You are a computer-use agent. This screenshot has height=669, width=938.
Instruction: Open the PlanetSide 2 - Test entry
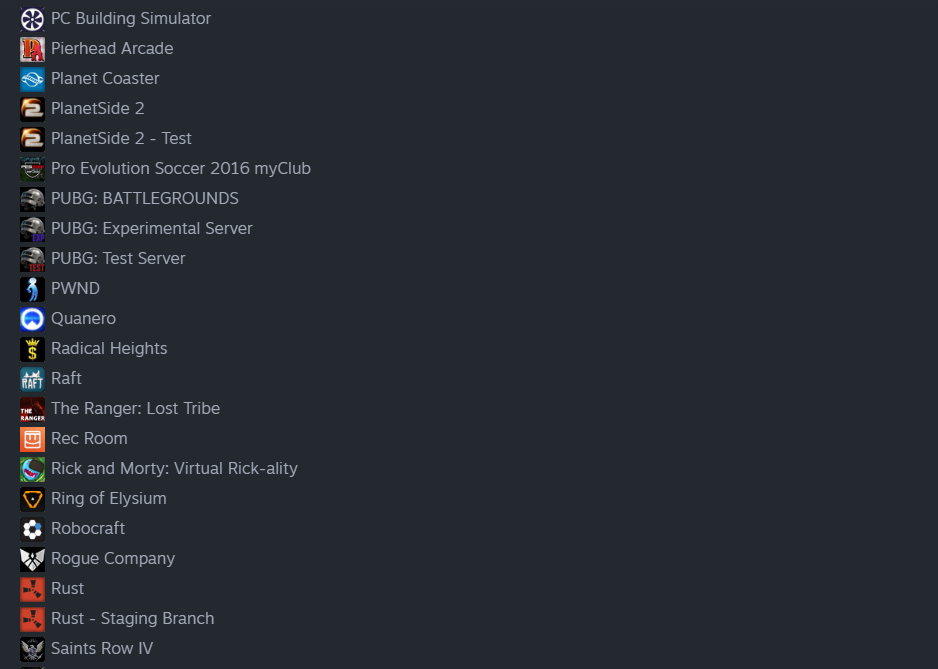121,139
